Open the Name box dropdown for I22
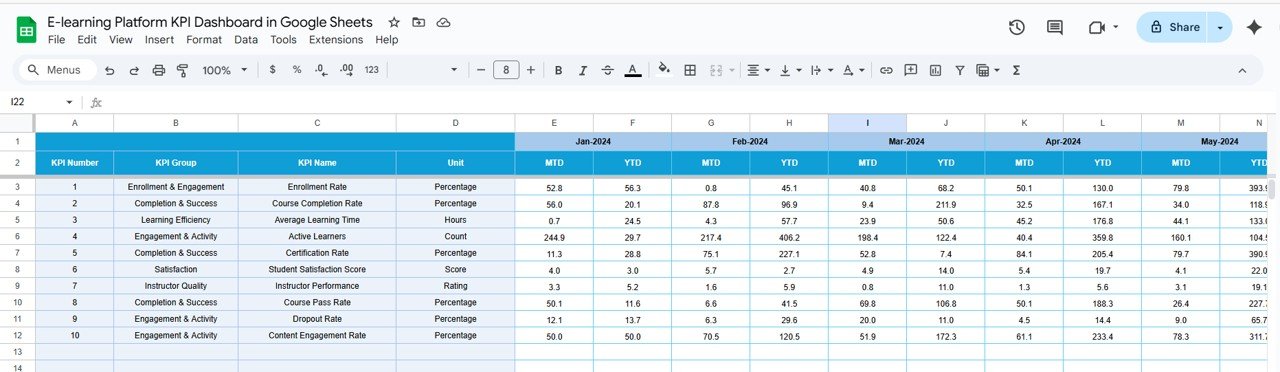Viewport: 1280px width, 372px height. (x=69, y=102)
